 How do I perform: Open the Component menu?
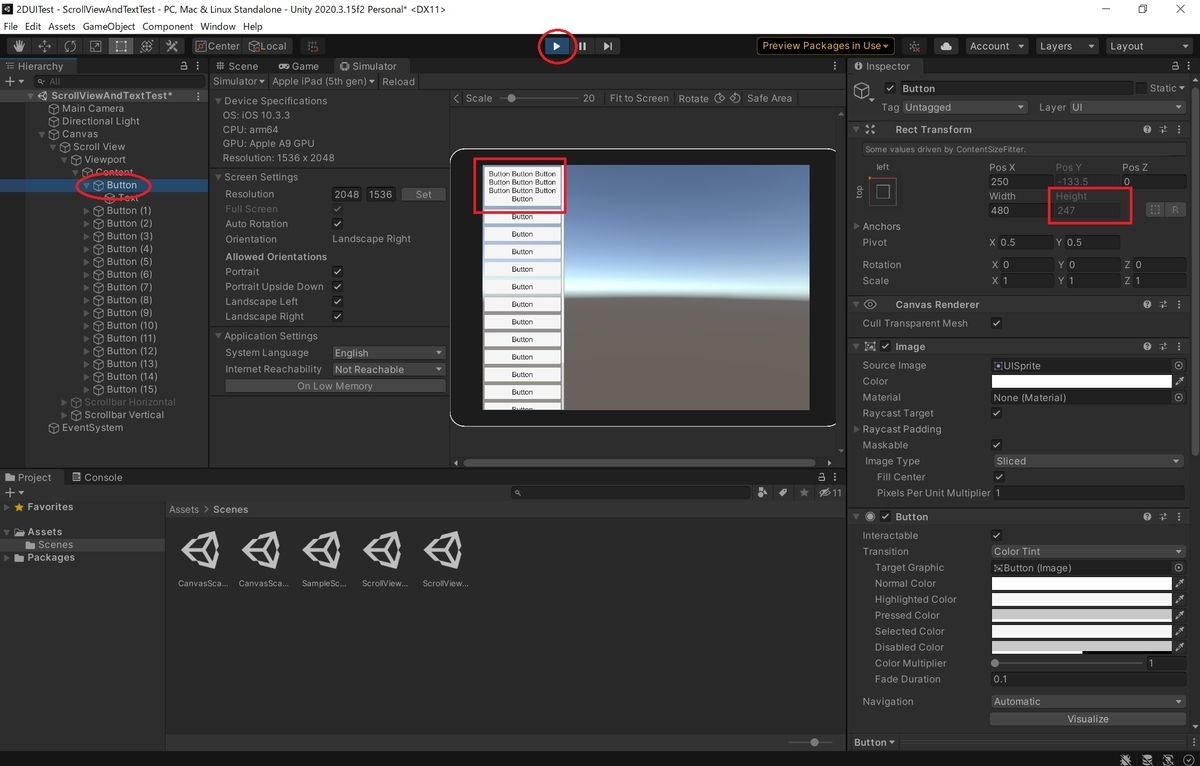coord(168,26)
